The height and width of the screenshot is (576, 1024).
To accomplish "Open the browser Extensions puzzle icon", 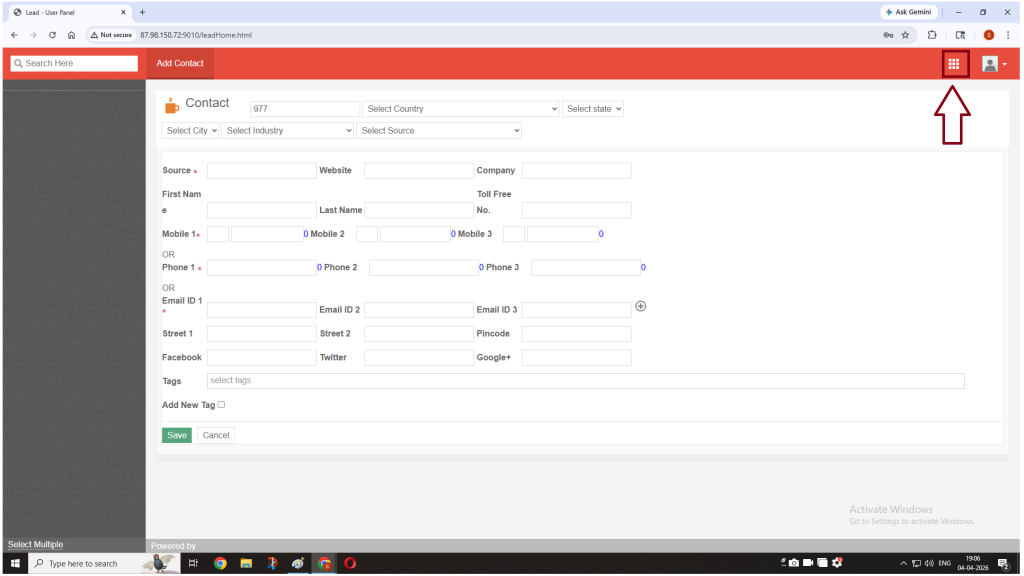I will point(932,35).
